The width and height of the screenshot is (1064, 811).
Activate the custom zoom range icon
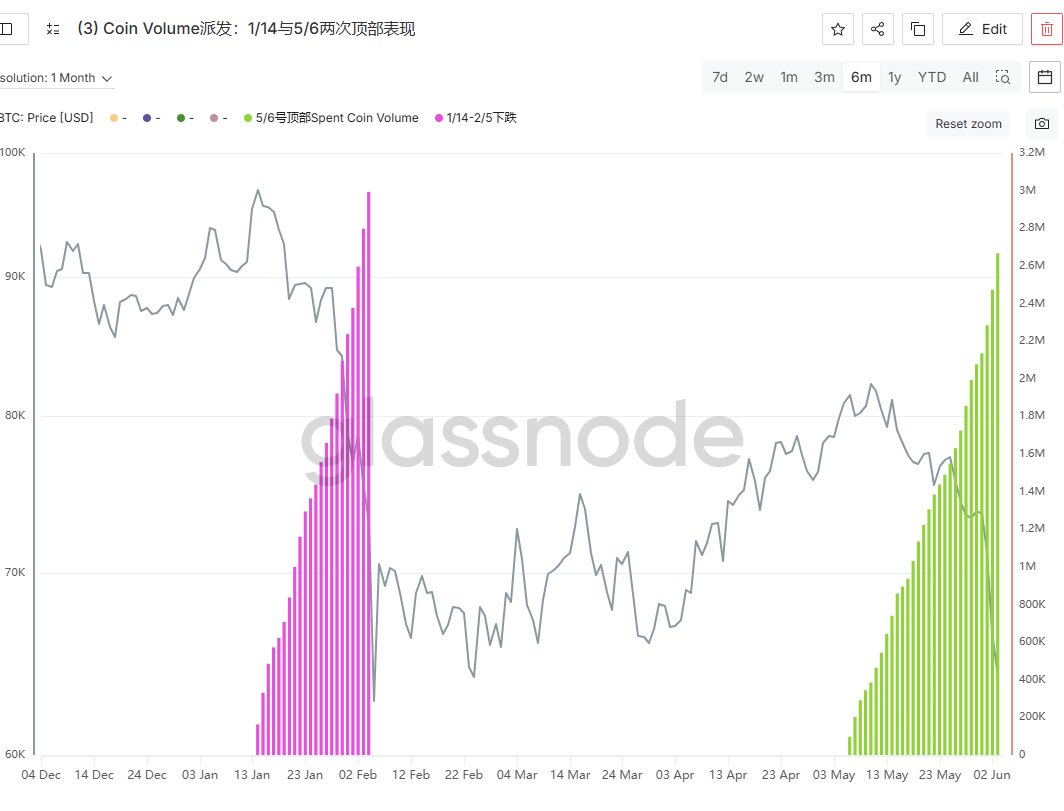(x=1002, y=77)
